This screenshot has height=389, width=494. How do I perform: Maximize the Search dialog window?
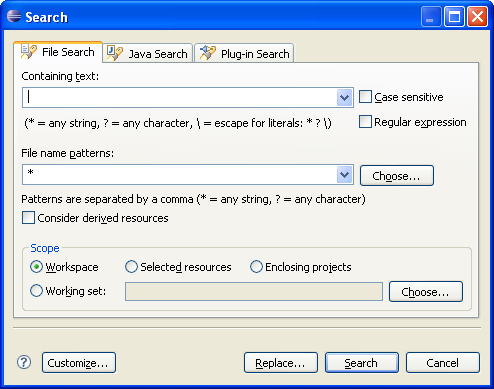(454, 16)
